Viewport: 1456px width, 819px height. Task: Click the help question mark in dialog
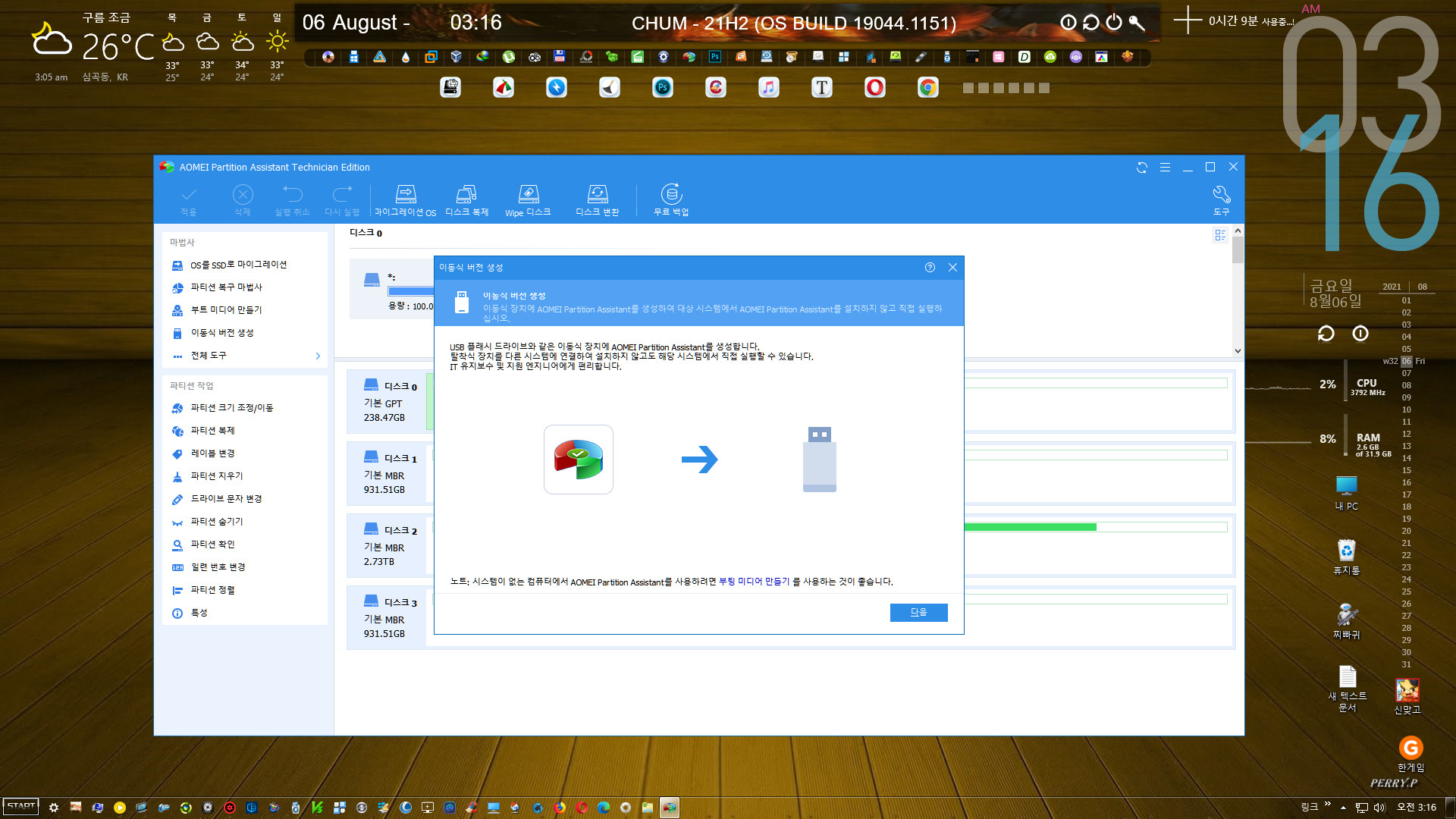pyautogui.click(x=930, y=267)
